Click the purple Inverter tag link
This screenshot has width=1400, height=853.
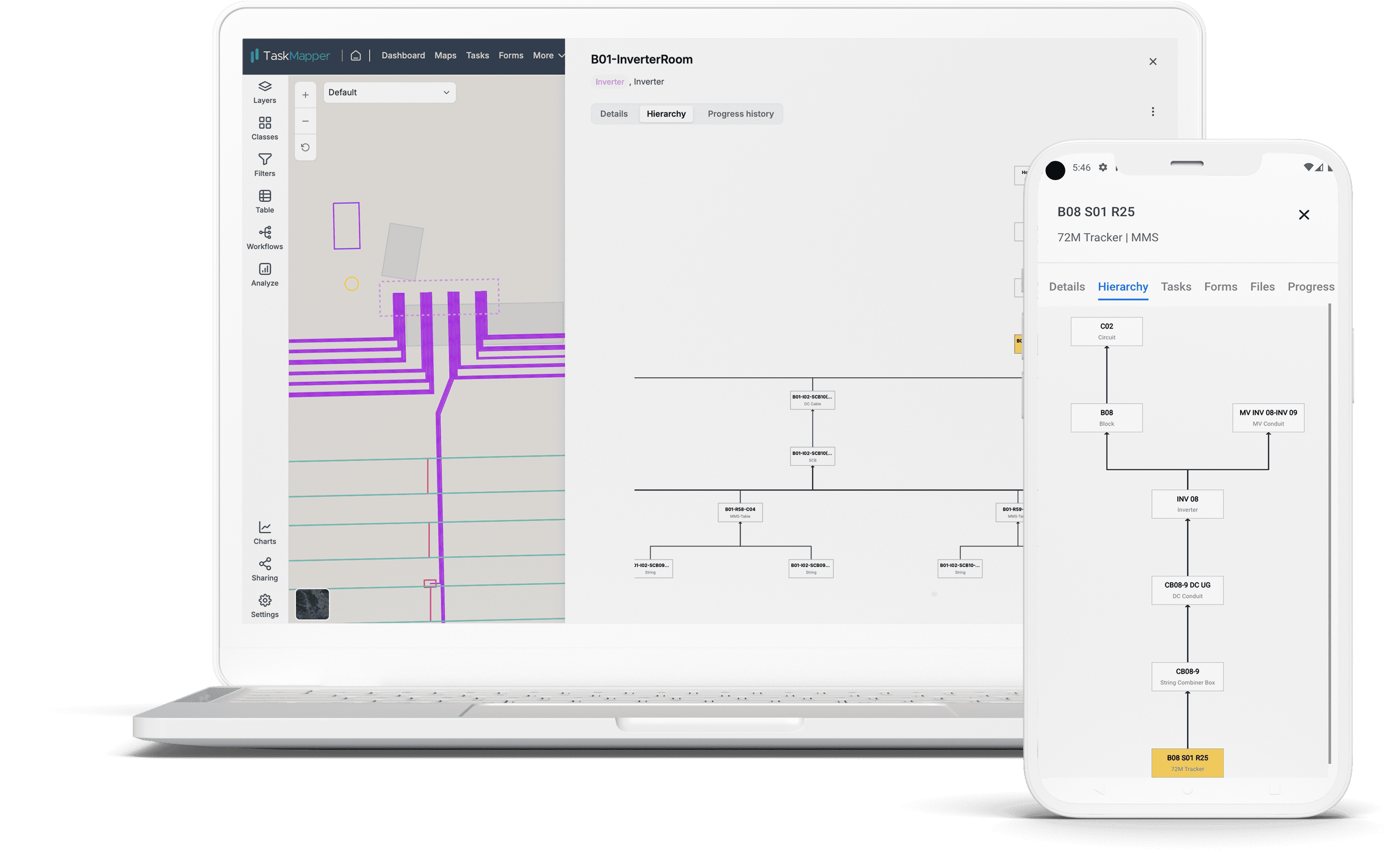click(x=609, y=82)
